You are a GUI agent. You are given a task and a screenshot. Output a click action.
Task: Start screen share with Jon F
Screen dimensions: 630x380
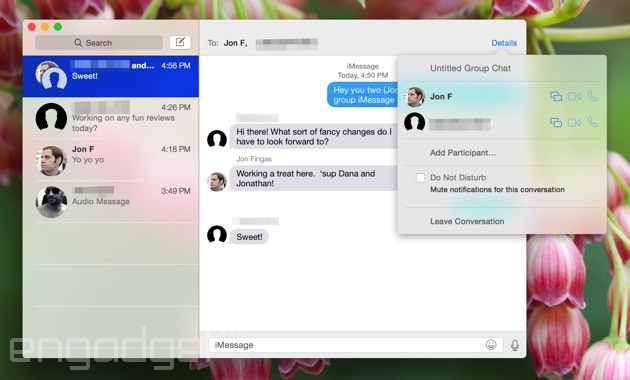click(x=556, y=96)
